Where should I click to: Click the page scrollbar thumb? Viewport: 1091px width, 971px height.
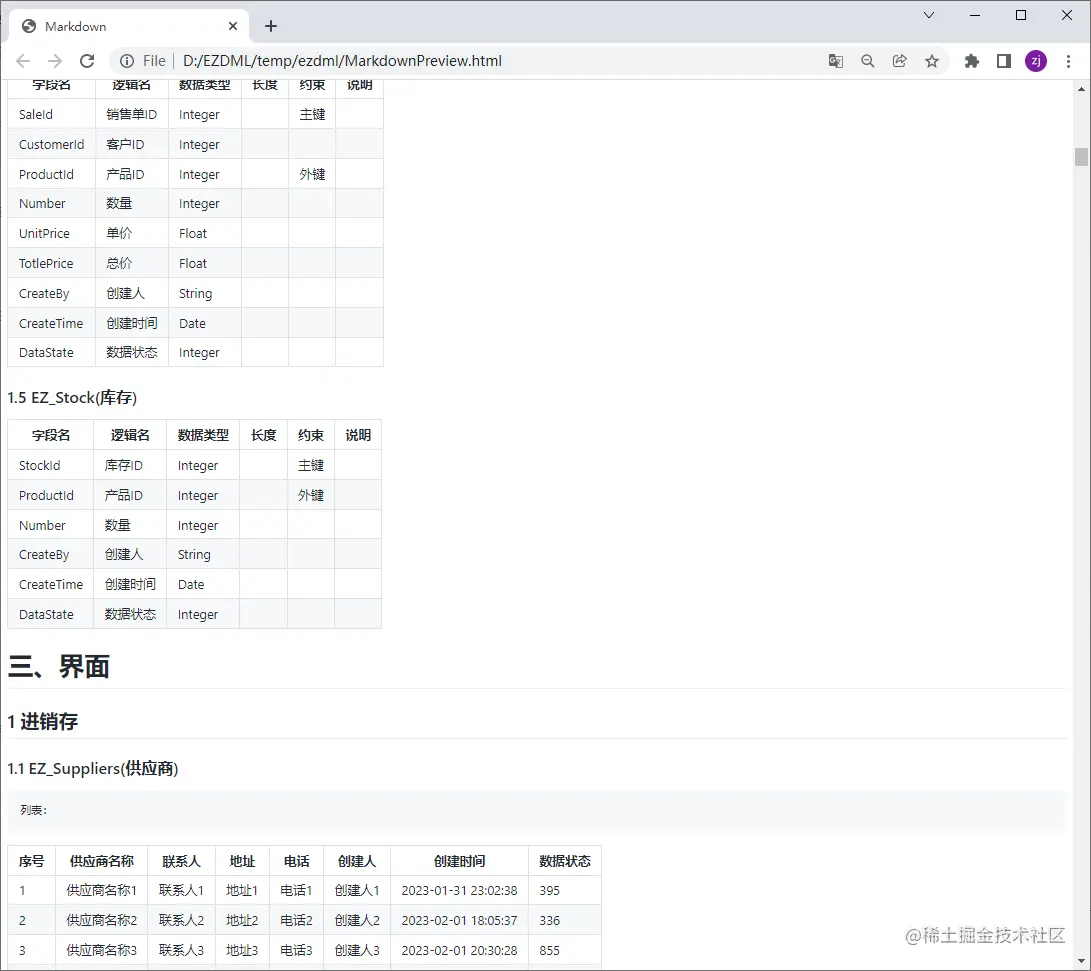pyautogui.click(x=1081, y=157)
